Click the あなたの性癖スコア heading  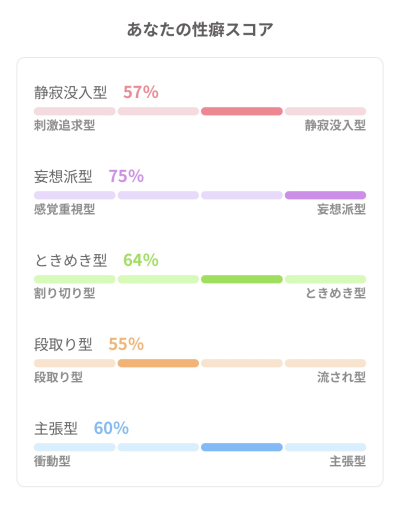[x=200, y=29]
